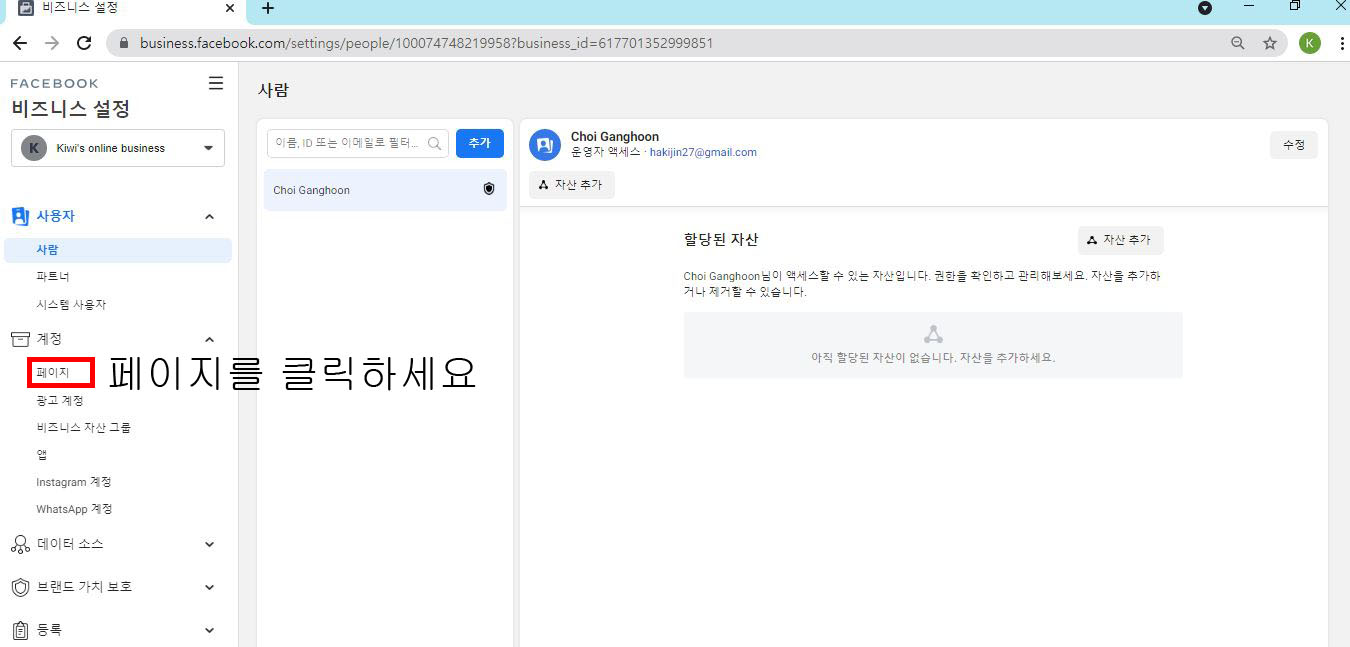Click the 할당된 자산 heading
This screenshot has height=647, width=1350.
[x=721, y=240]
